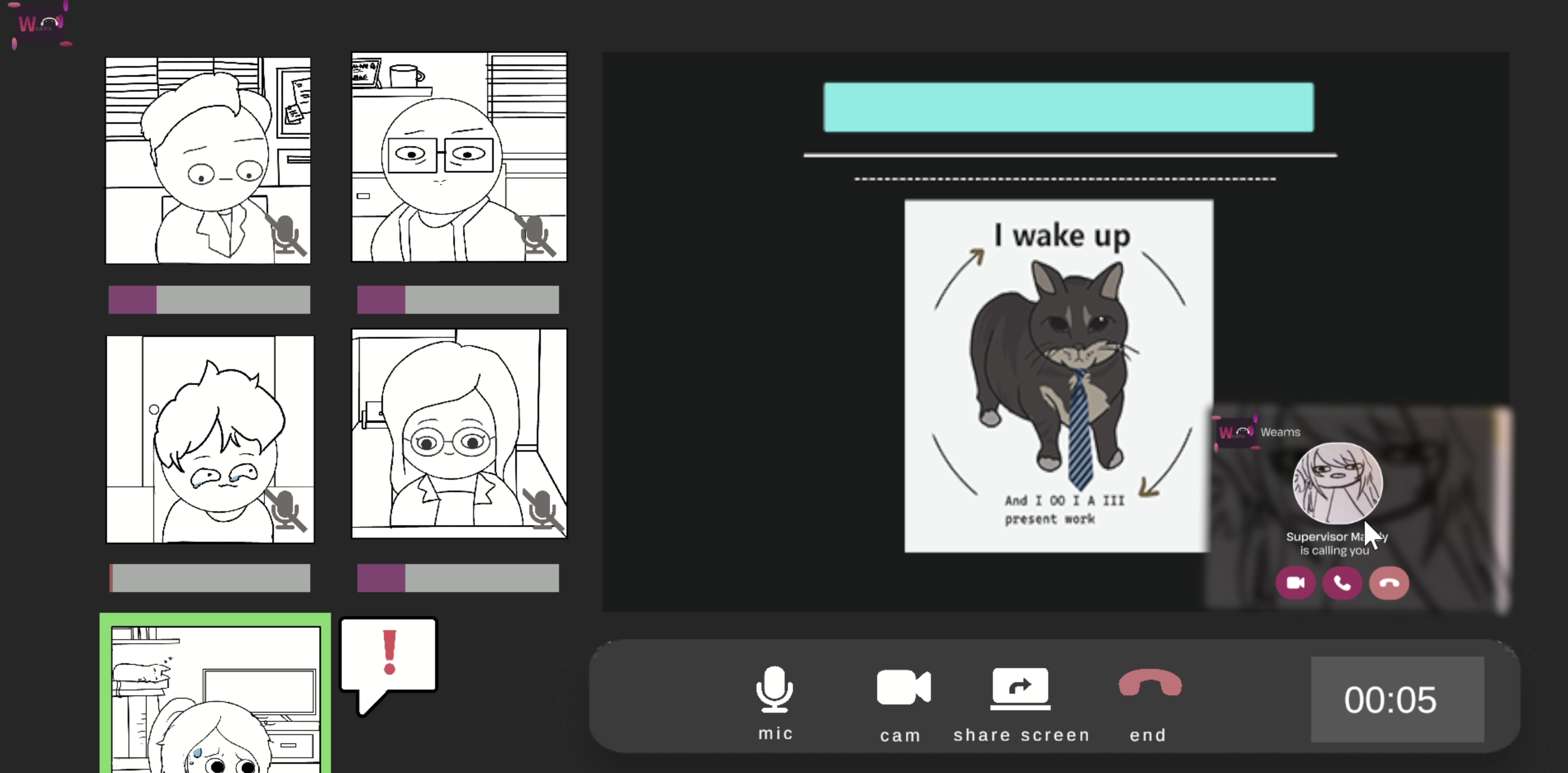This screenshot has height=773, width=1568.
Task: Accept supervisor call with phone button
Action: [x=1342, y=583]
